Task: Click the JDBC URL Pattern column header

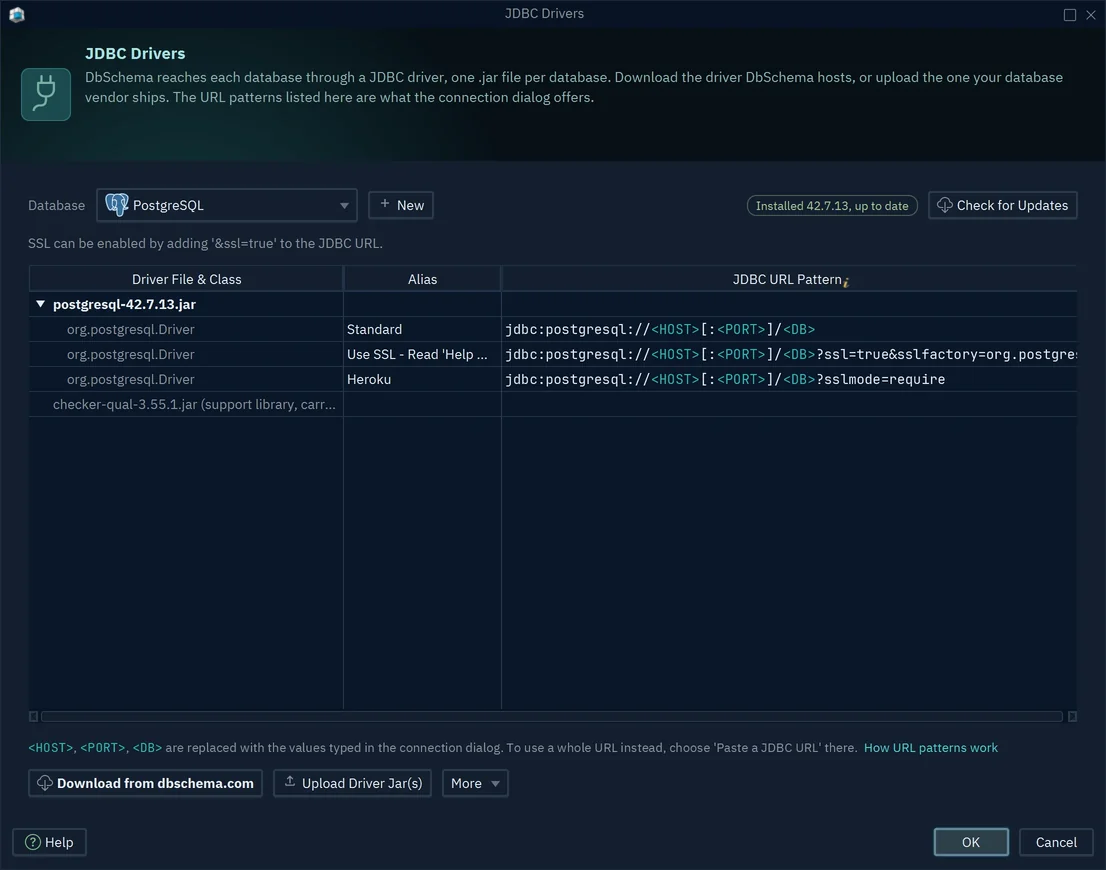Action: (789, 279)
